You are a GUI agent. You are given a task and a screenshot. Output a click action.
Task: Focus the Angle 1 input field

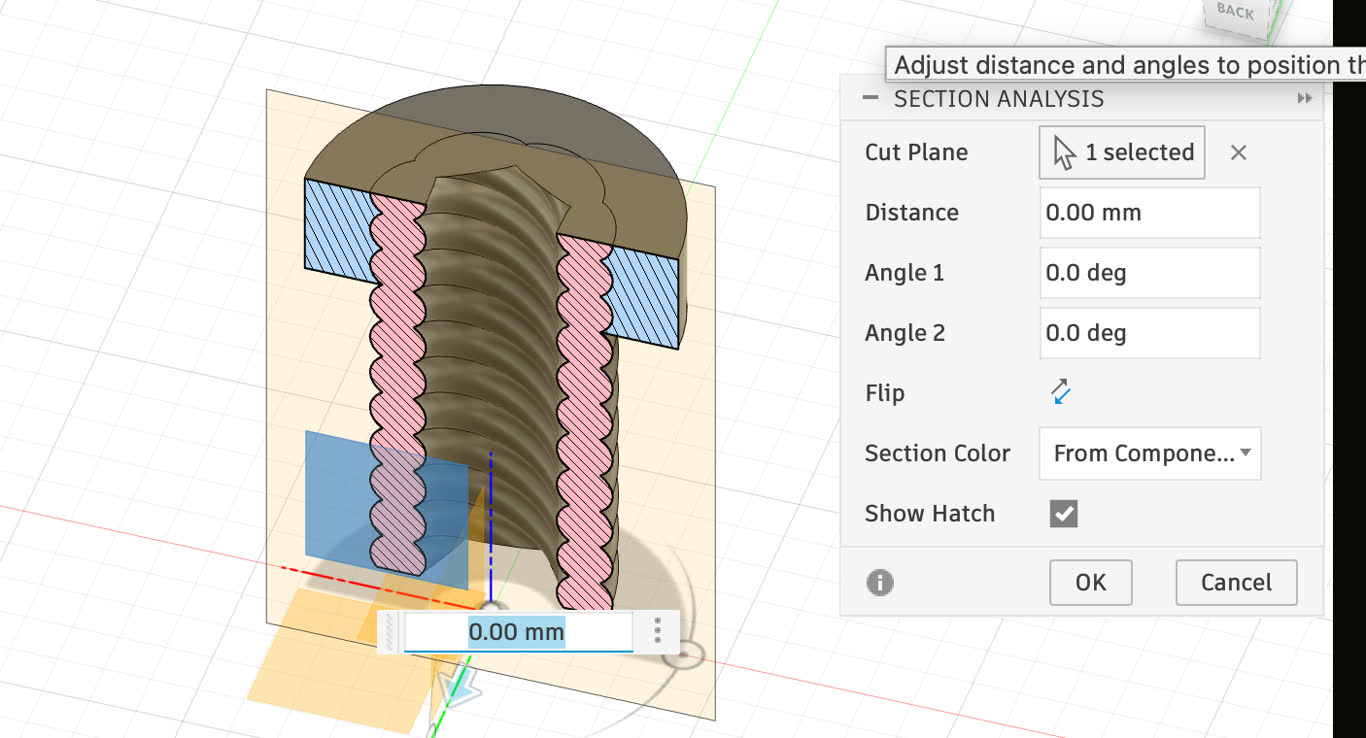click(1150, 273)
